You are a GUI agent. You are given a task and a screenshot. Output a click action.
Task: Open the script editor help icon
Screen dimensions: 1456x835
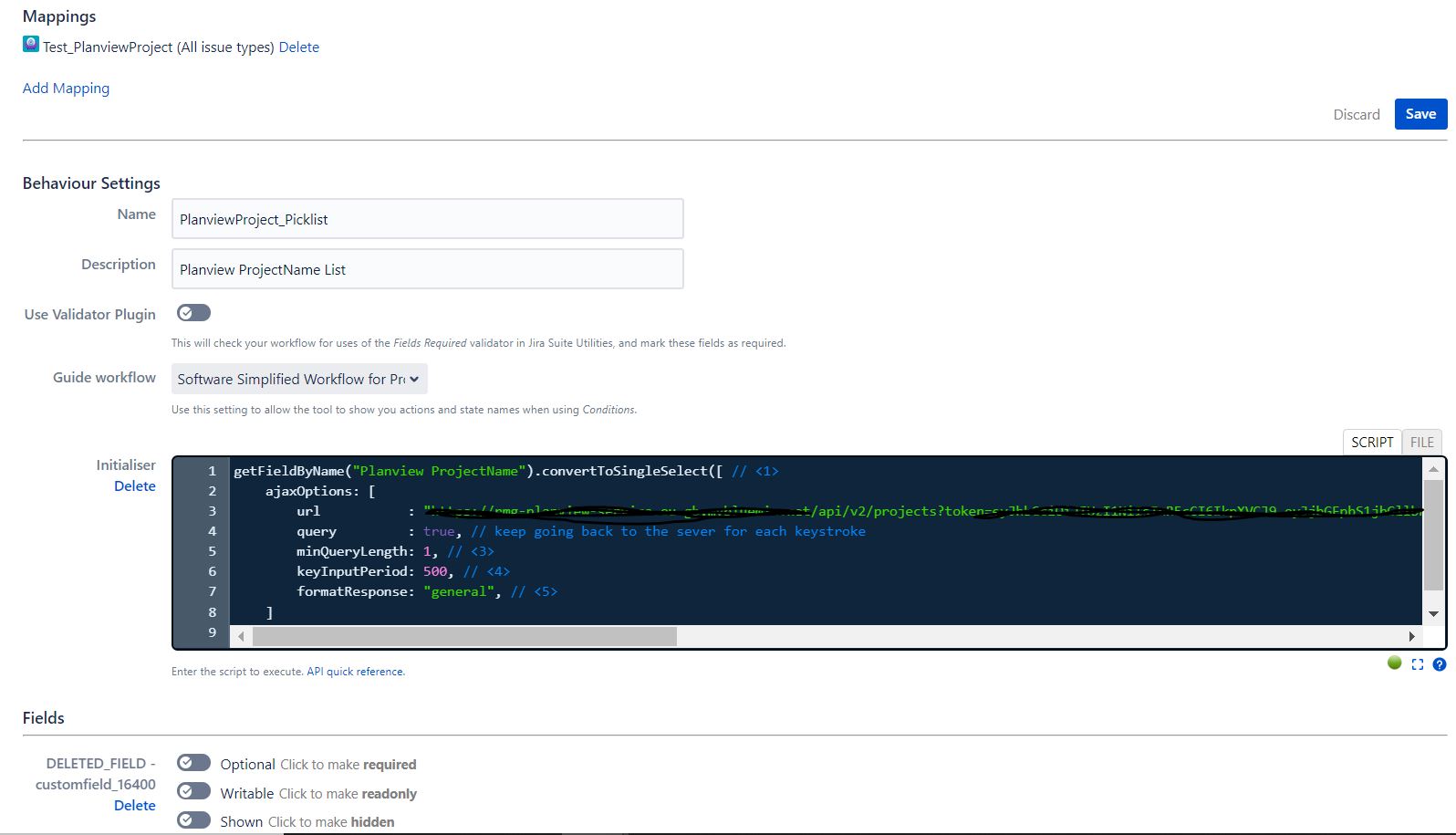(1440, 664)
